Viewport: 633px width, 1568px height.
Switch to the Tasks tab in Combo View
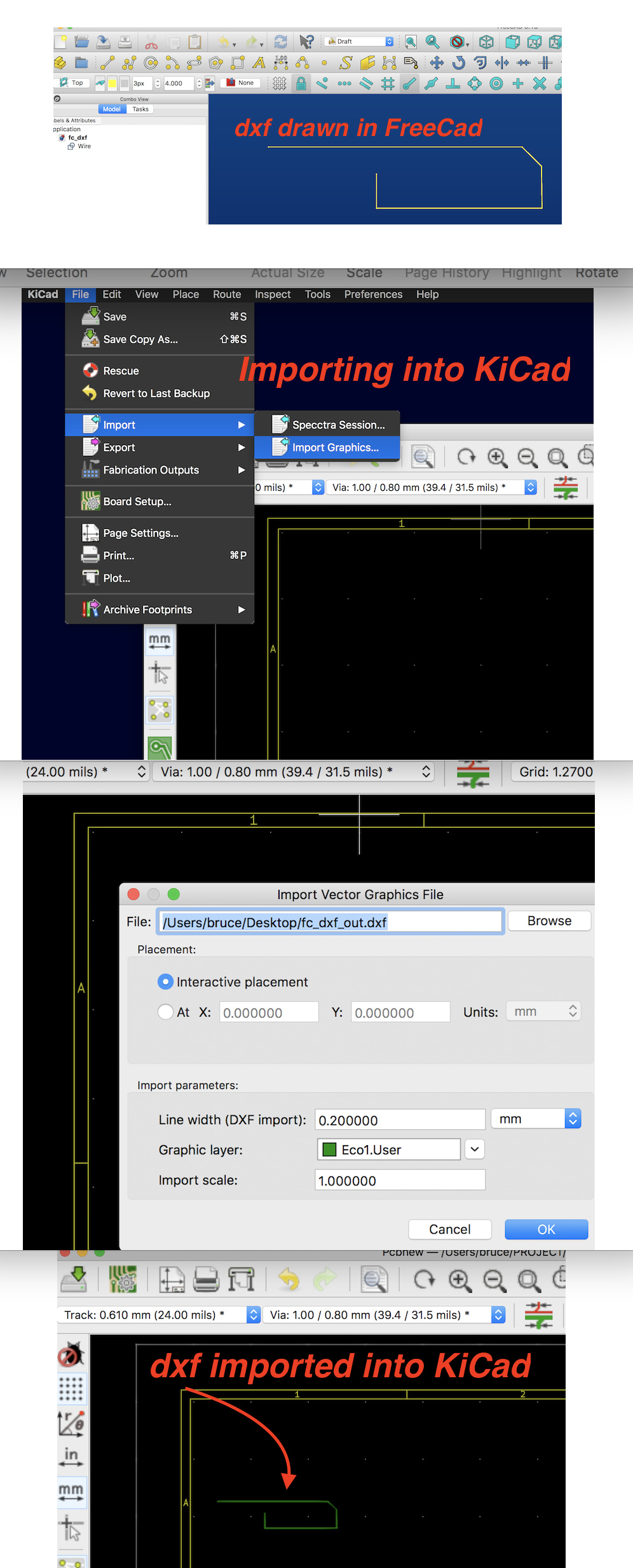tap(140, 109)
